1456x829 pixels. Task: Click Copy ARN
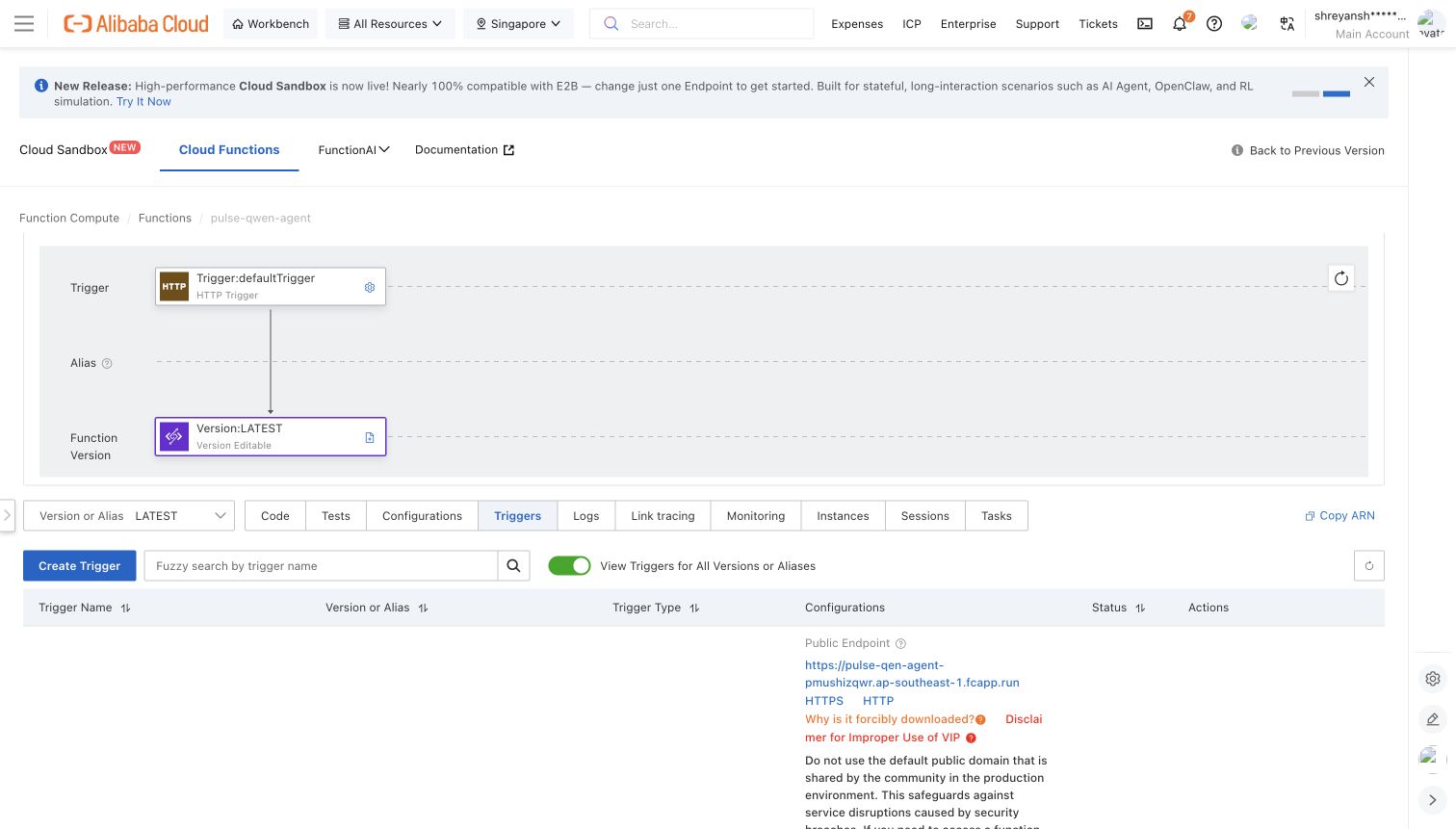(x=1339, y=516)
